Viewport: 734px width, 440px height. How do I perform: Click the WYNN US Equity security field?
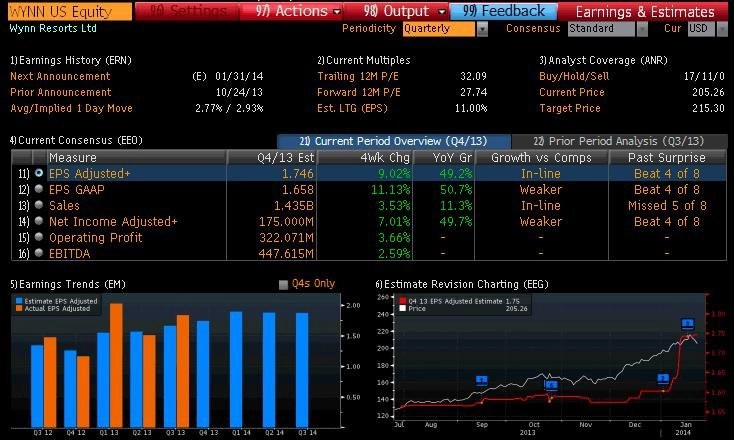(70, 12)
